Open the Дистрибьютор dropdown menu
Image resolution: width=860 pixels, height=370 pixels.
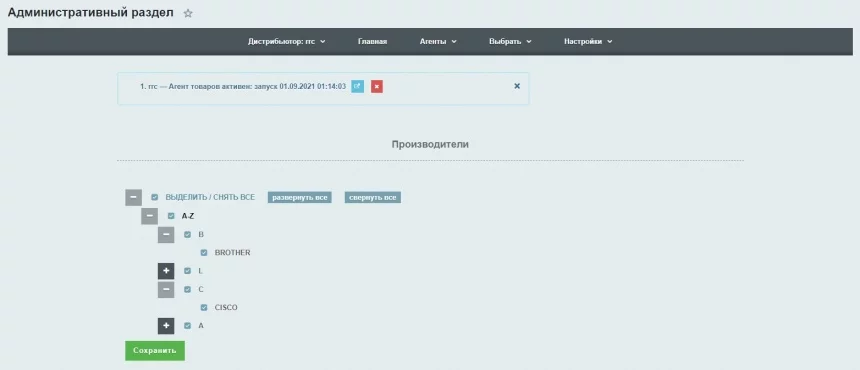tap(287, 42)
